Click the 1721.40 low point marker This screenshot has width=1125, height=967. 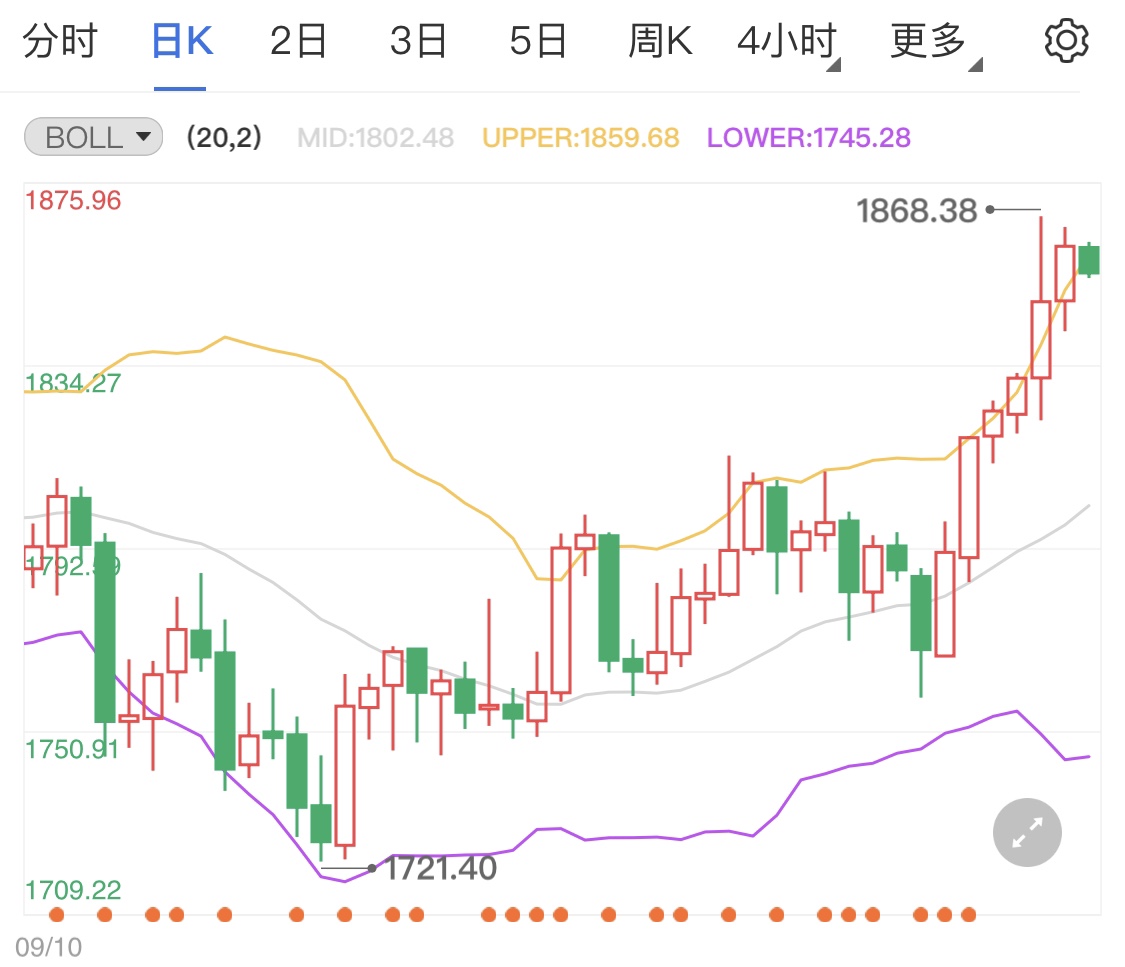coord(371,867)
